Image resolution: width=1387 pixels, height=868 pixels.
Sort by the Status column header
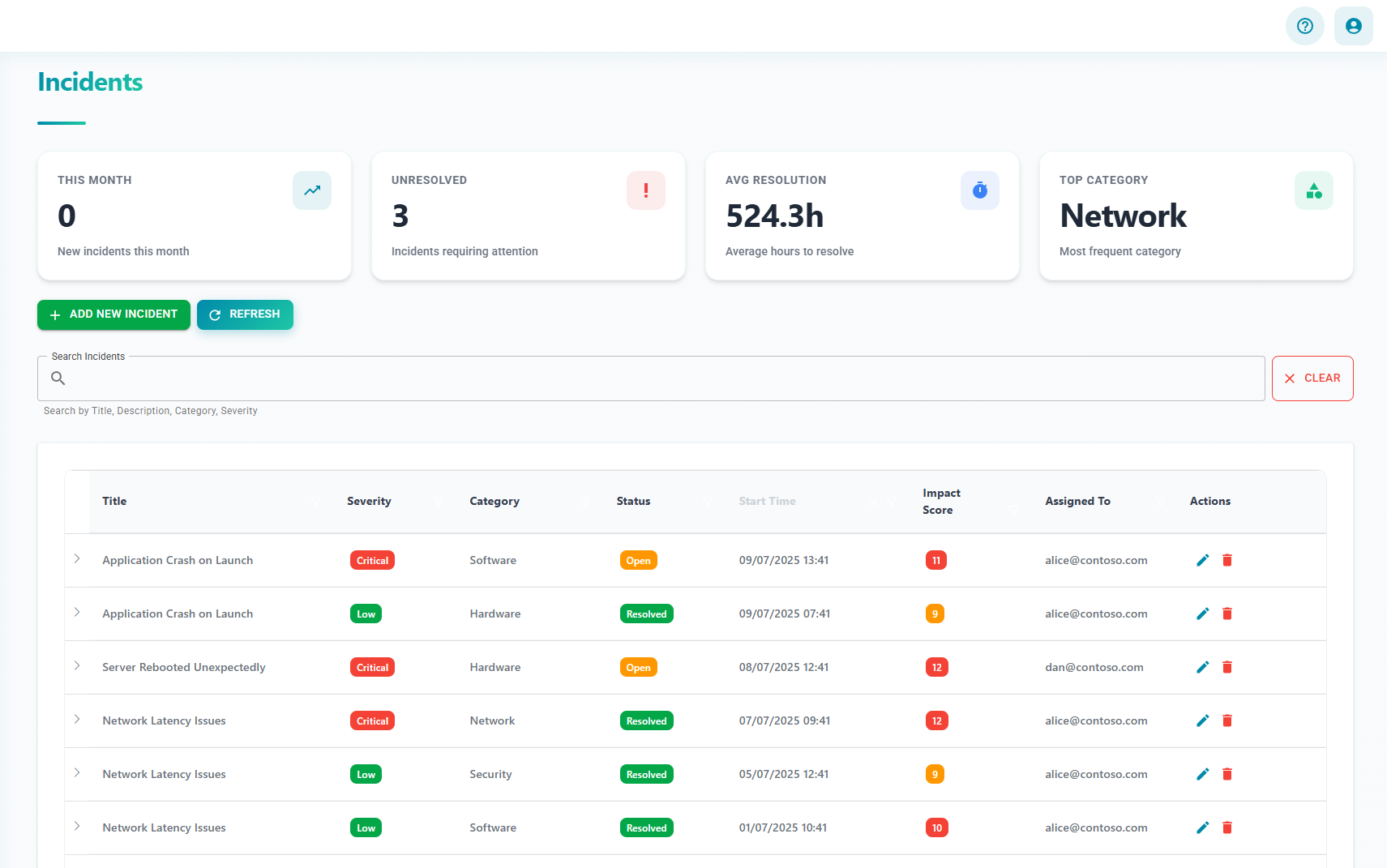click(633, 502)
